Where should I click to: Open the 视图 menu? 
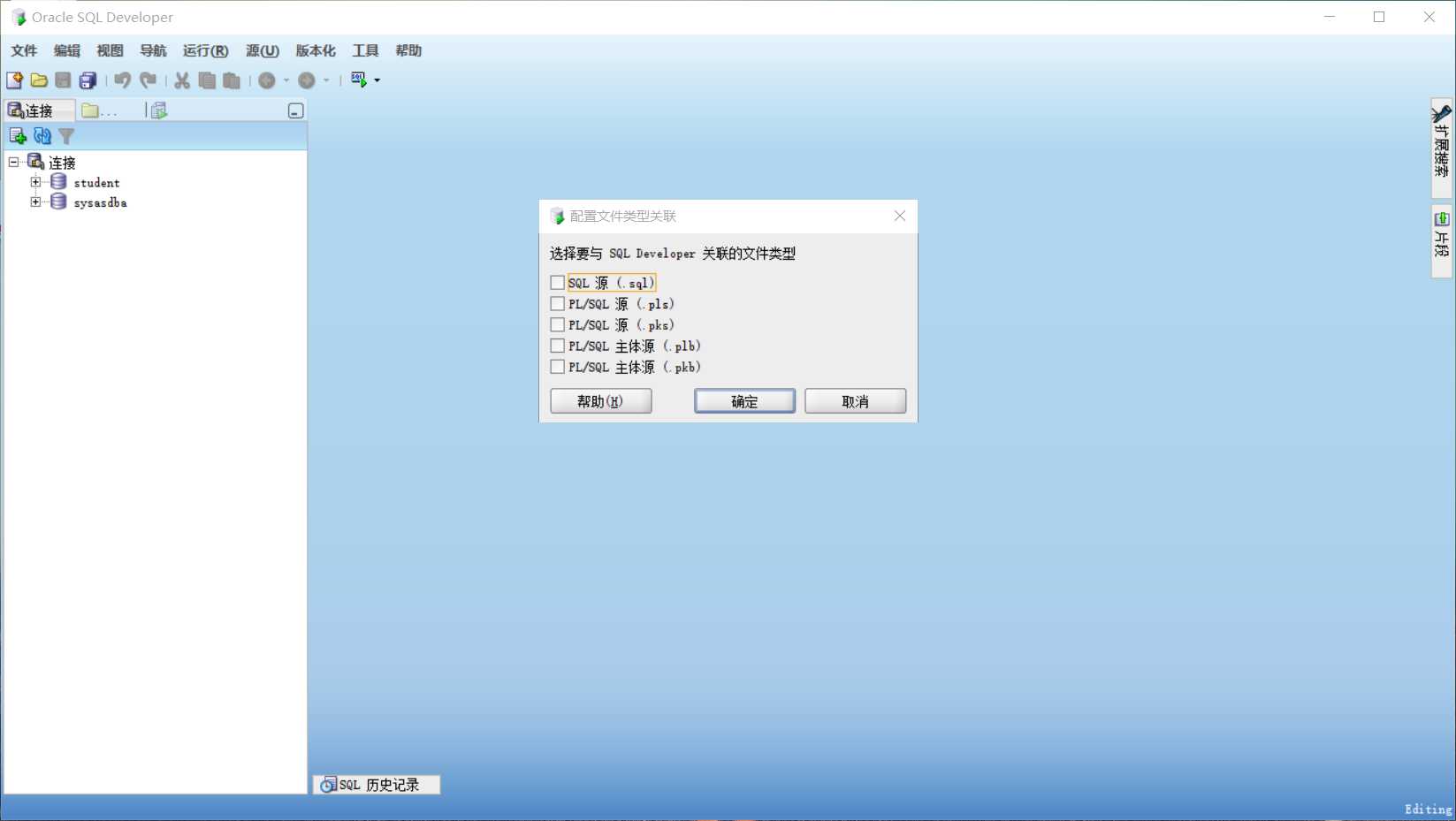click(x=110, y=50)
